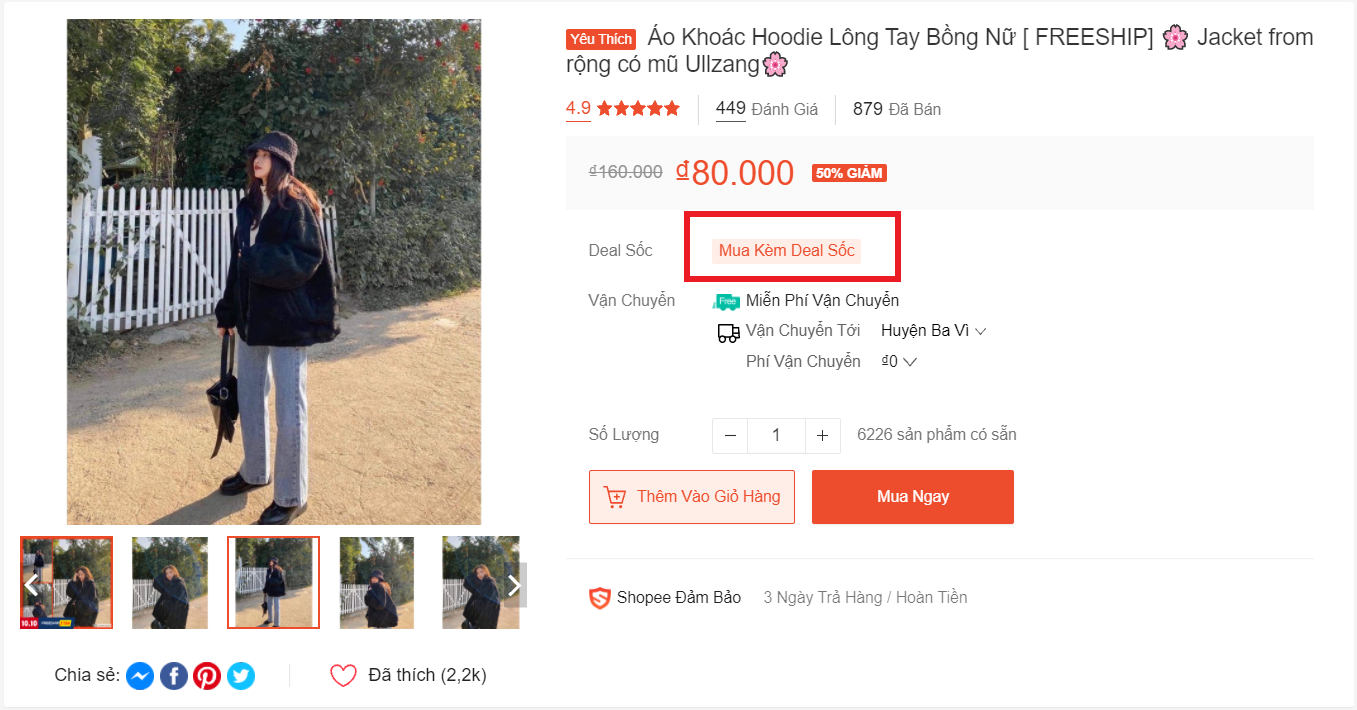1357x710 pixels.
Task: Click the heart icon to like product
Action: [343, 676]
